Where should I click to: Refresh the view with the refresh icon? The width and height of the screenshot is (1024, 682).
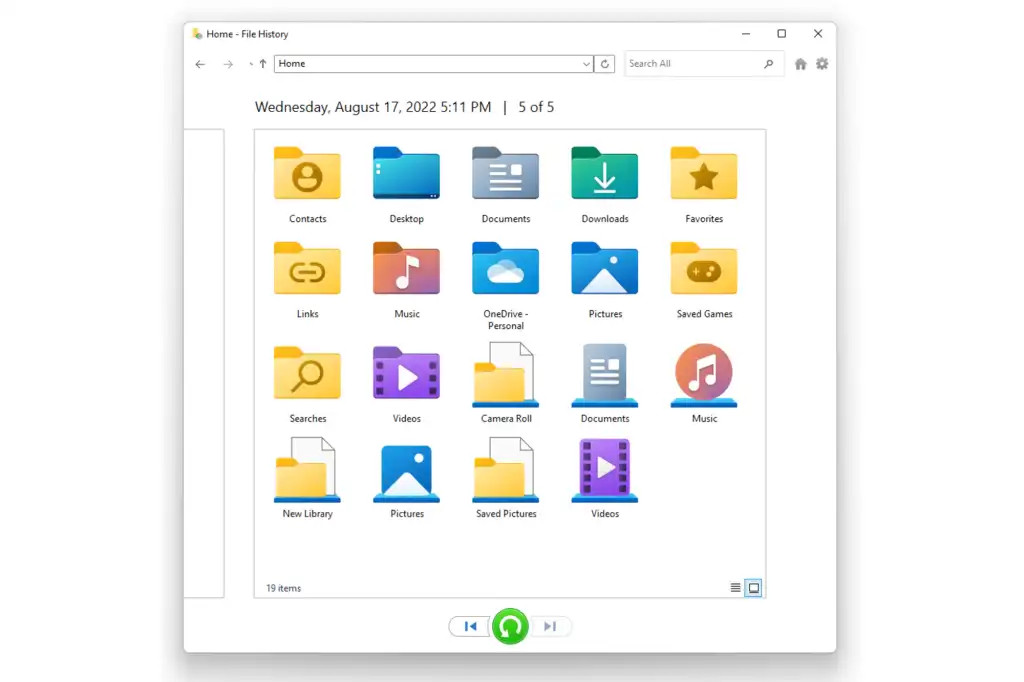tap(605, 63)
